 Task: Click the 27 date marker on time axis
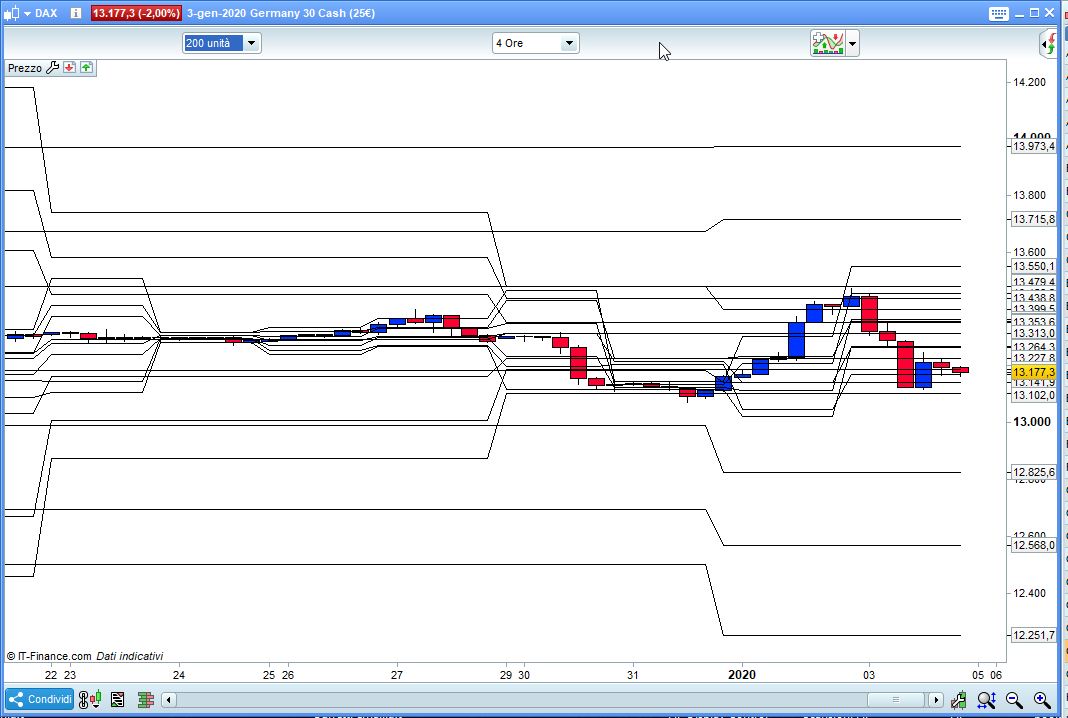396,675
